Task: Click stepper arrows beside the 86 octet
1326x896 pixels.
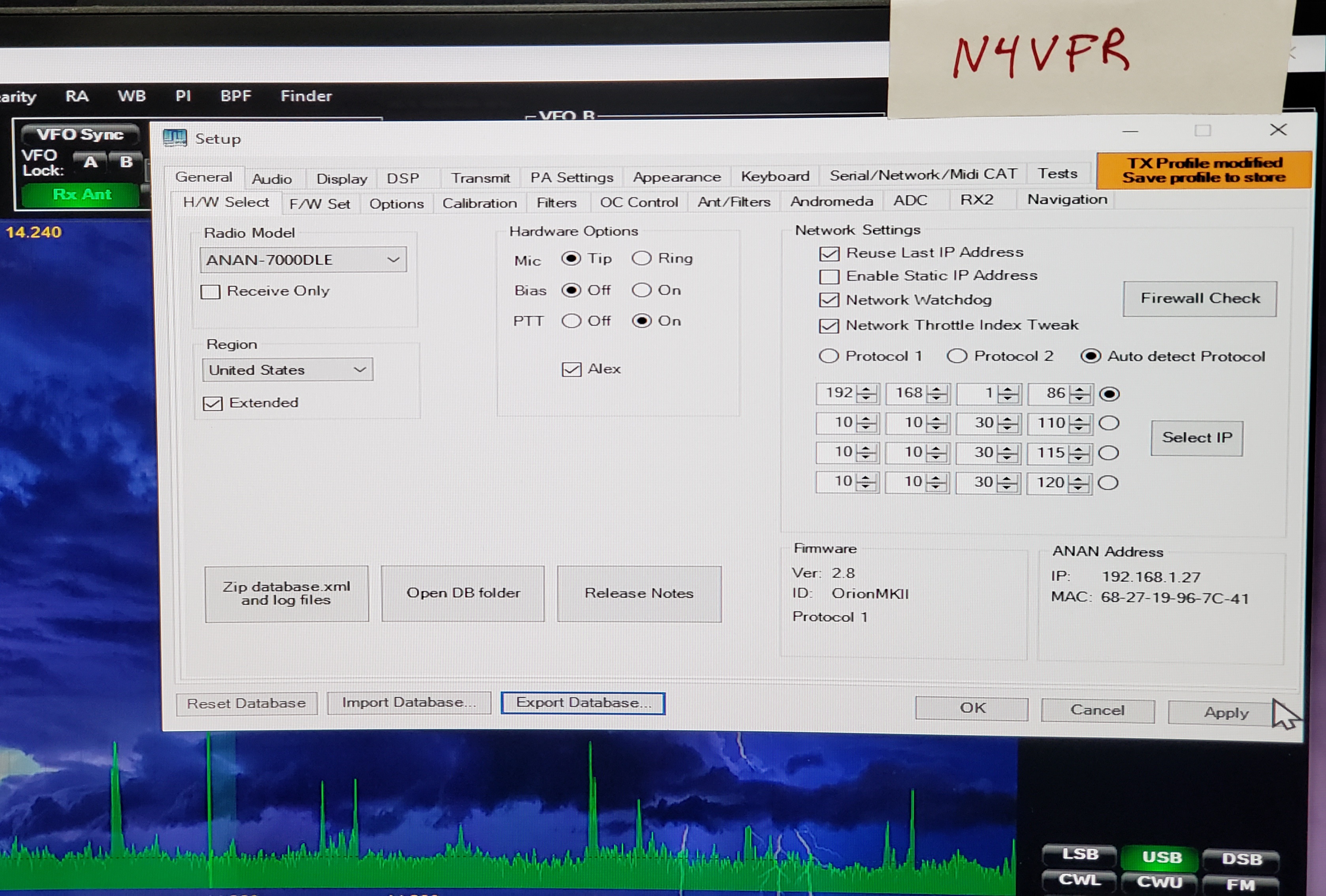Action: click(x=1080, y=393)
